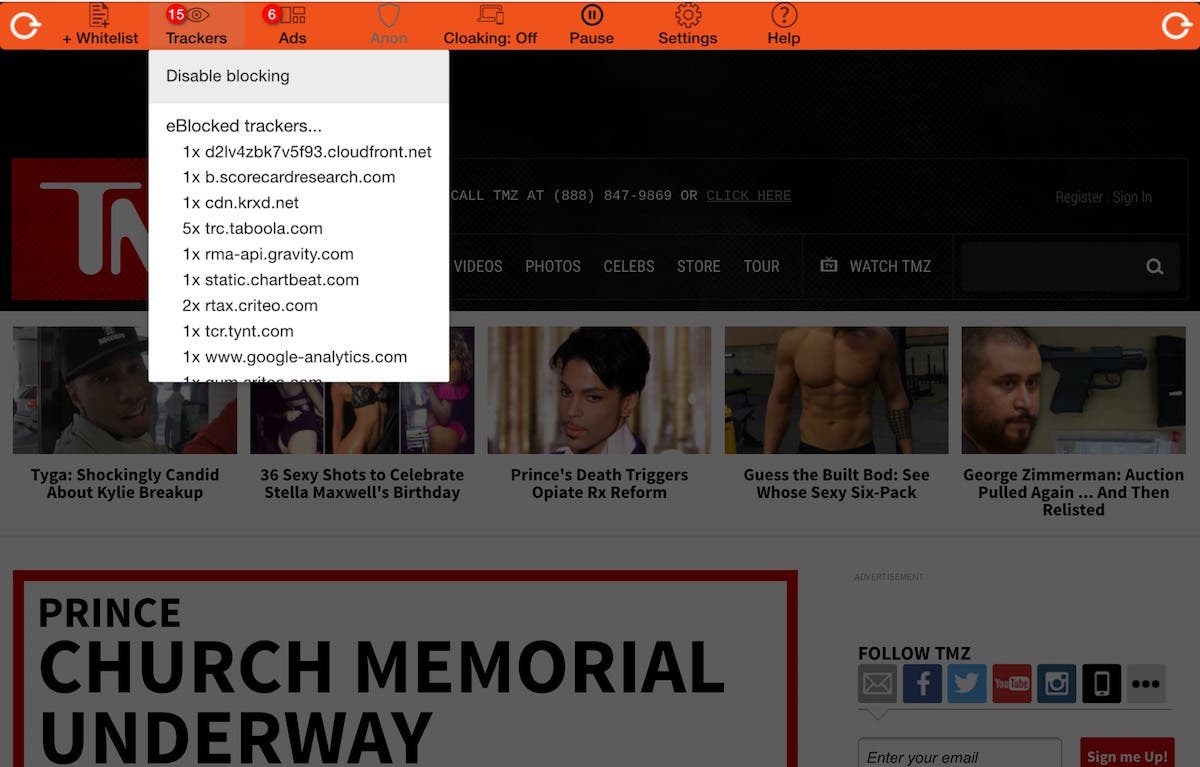Open George Zimmerman auction thumbnail
Viewport: 1200px width, 767px height.
1073,390
